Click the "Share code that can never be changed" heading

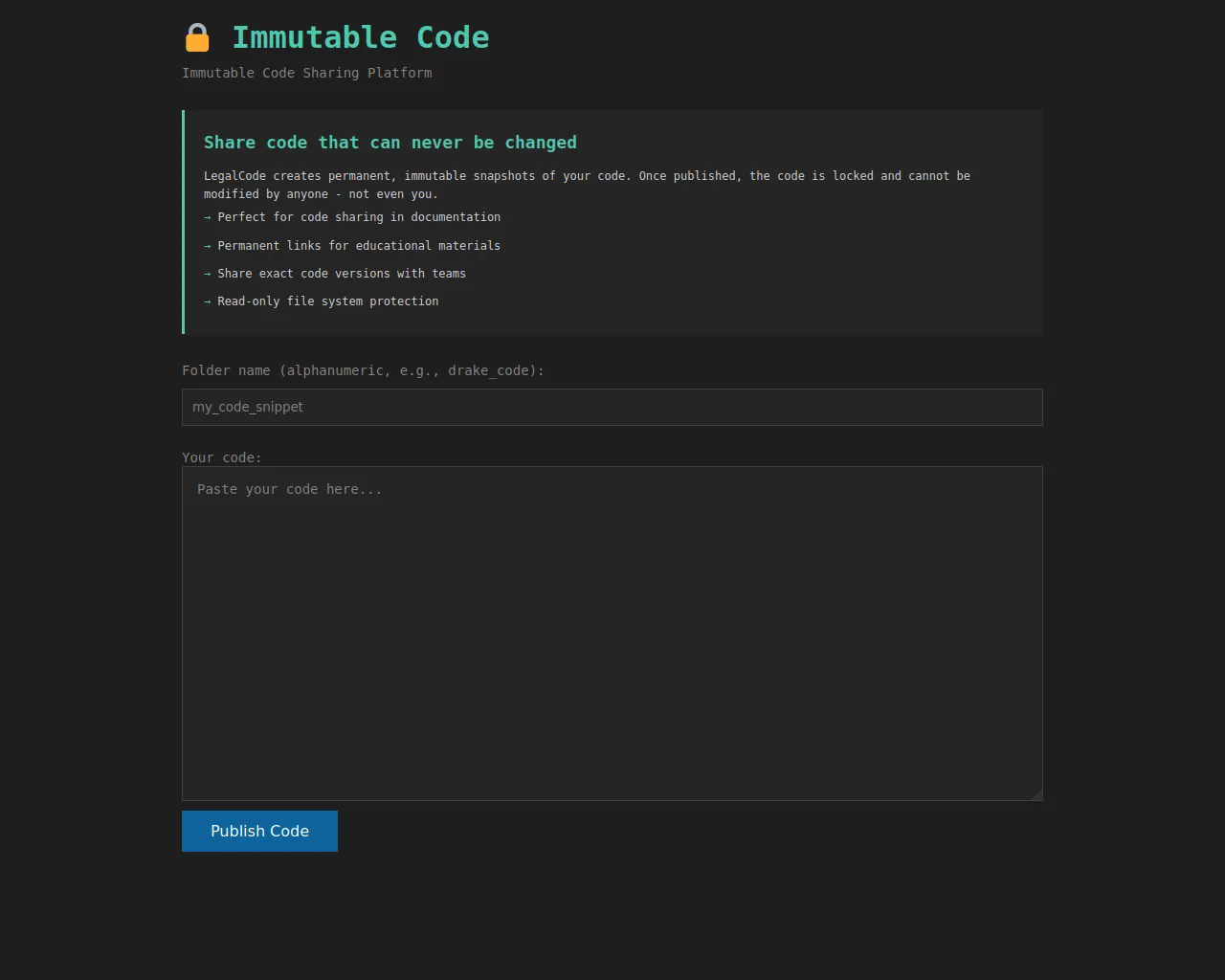tap(390, 143)
